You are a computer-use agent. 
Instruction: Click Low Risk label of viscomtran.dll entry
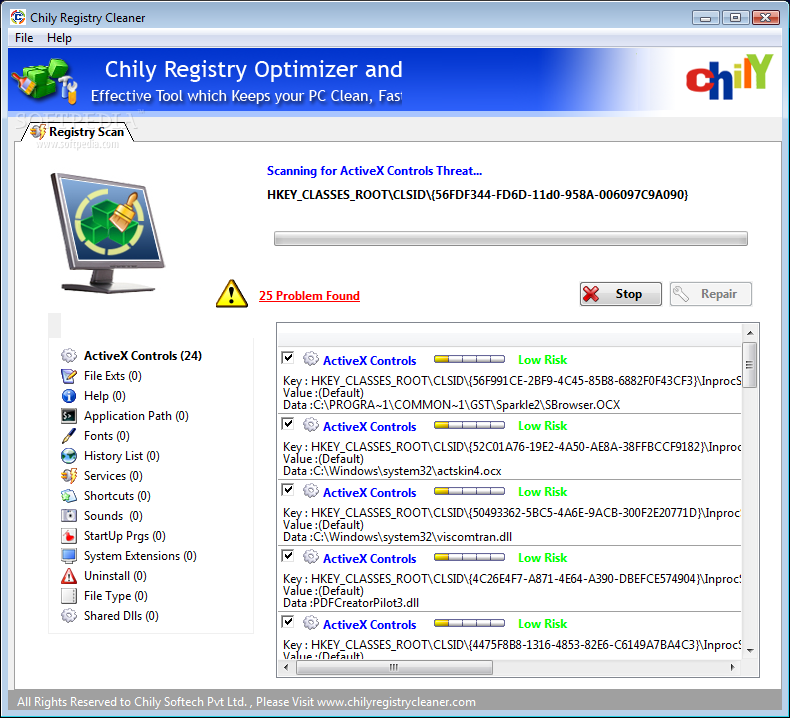[x=543, y=492]
